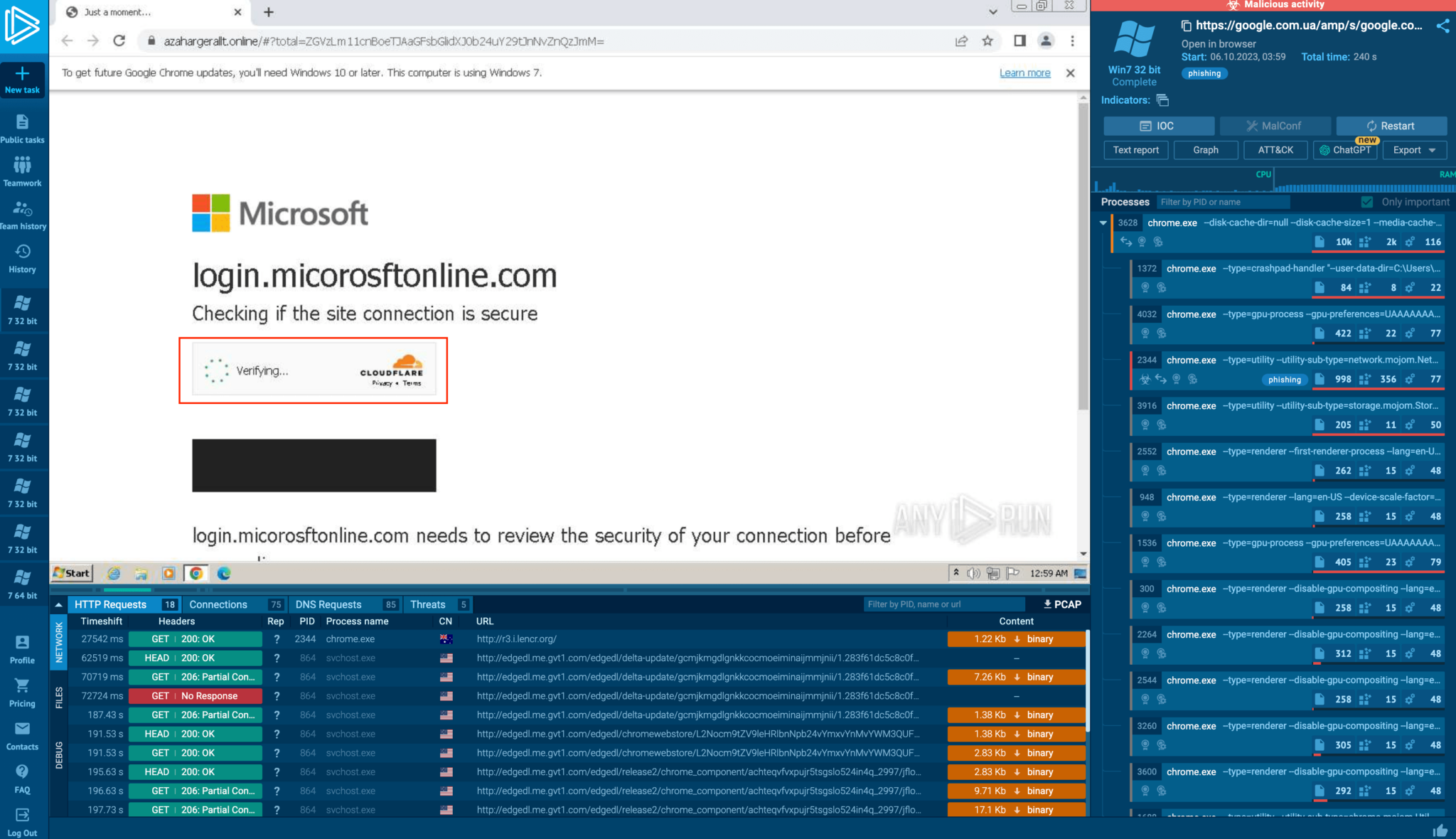This screenshot has width=1456, height=839.
Task: Collapse the chrome.exe 3628 process tree
Action: tap(1104, 223)
